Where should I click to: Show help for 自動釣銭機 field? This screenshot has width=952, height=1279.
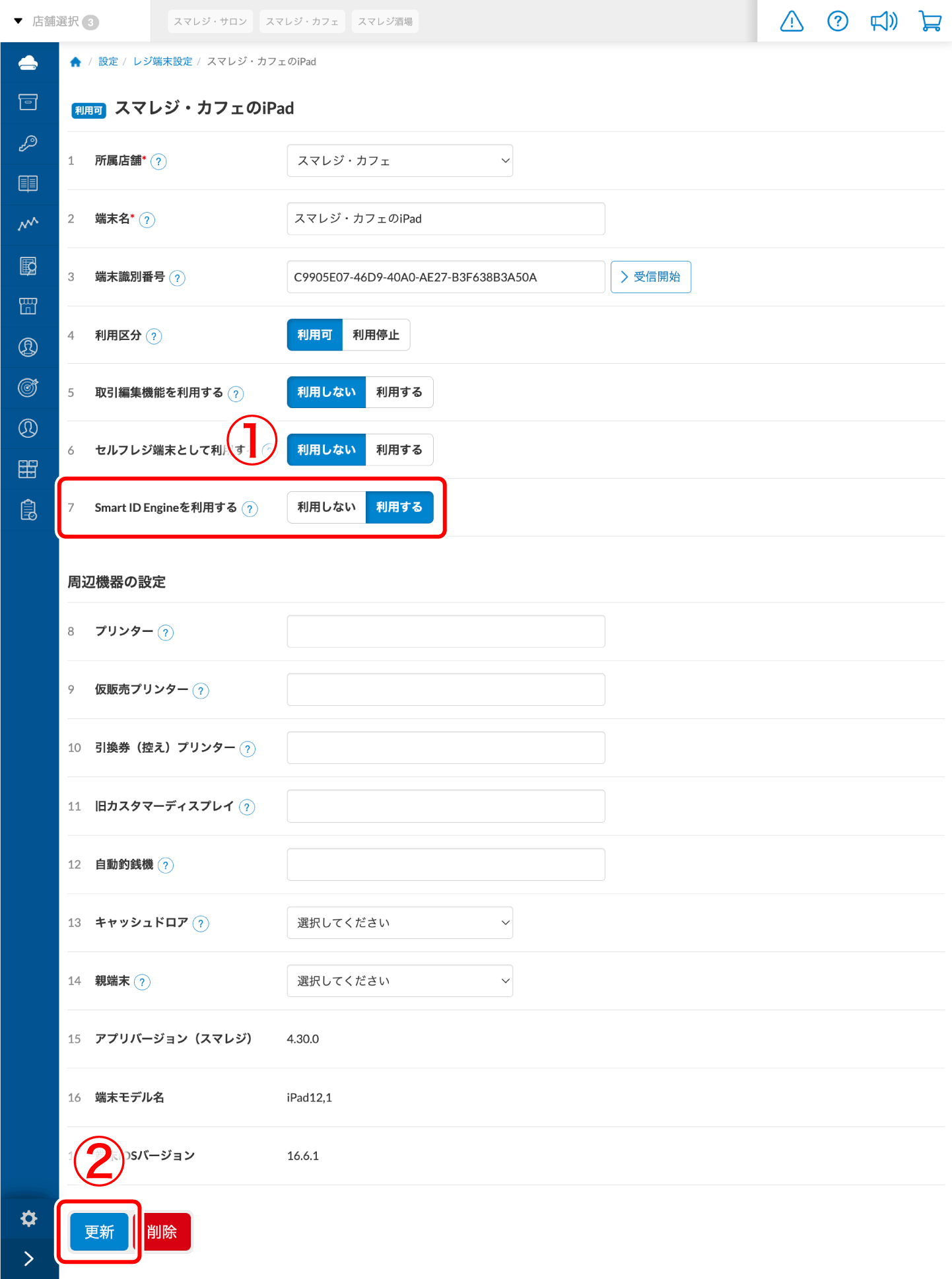166,865
